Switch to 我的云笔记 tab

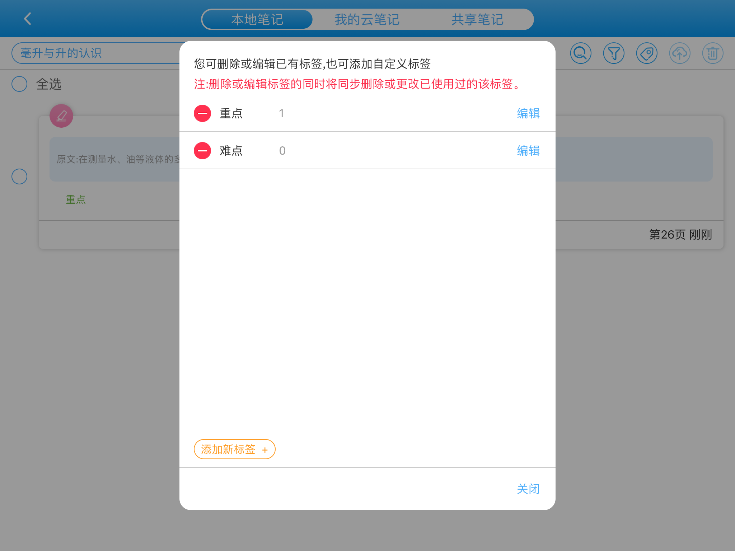pyautogui.click(x=367, y=19)
